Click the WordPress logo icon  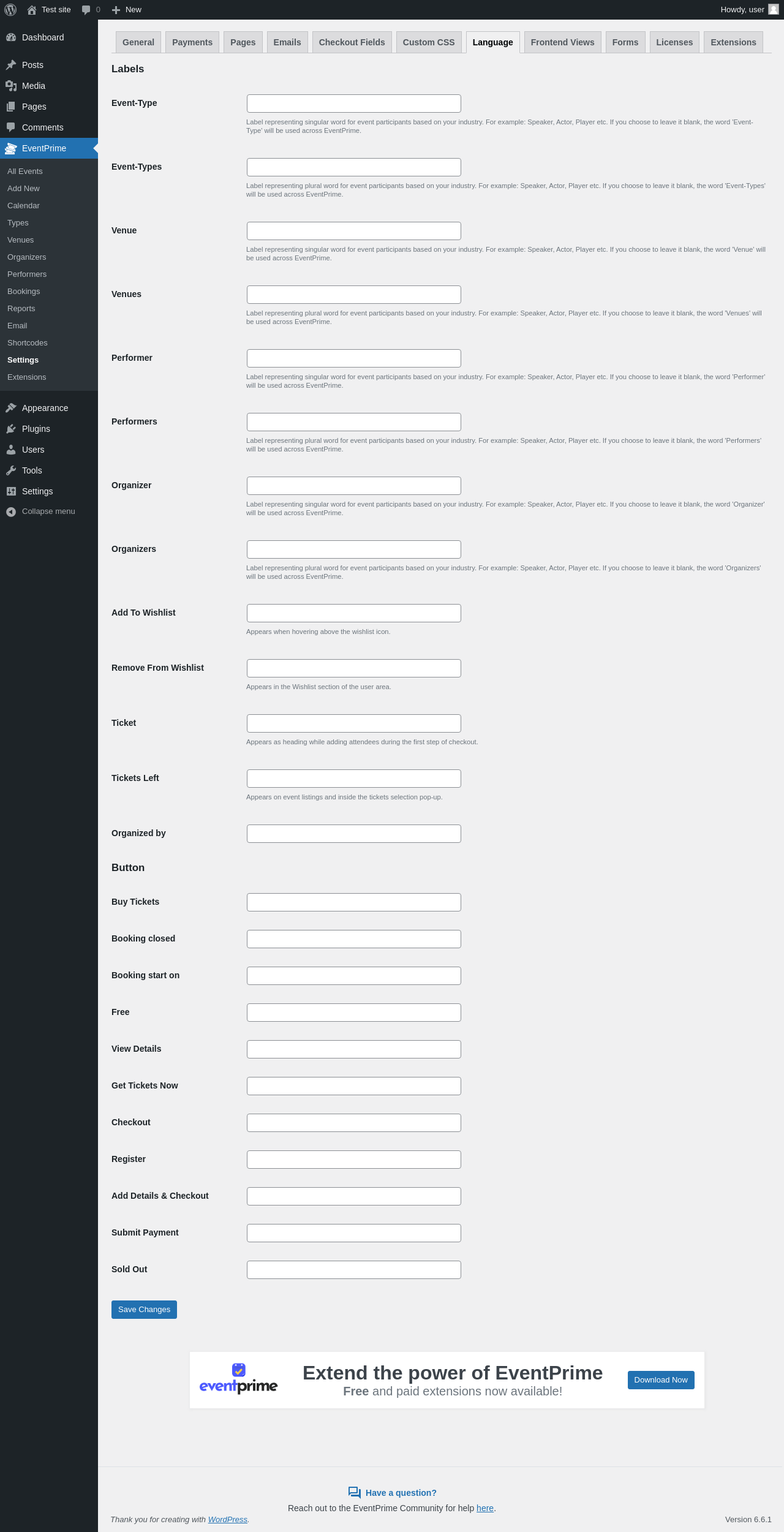pyautogui.click(x=10, y=10)
